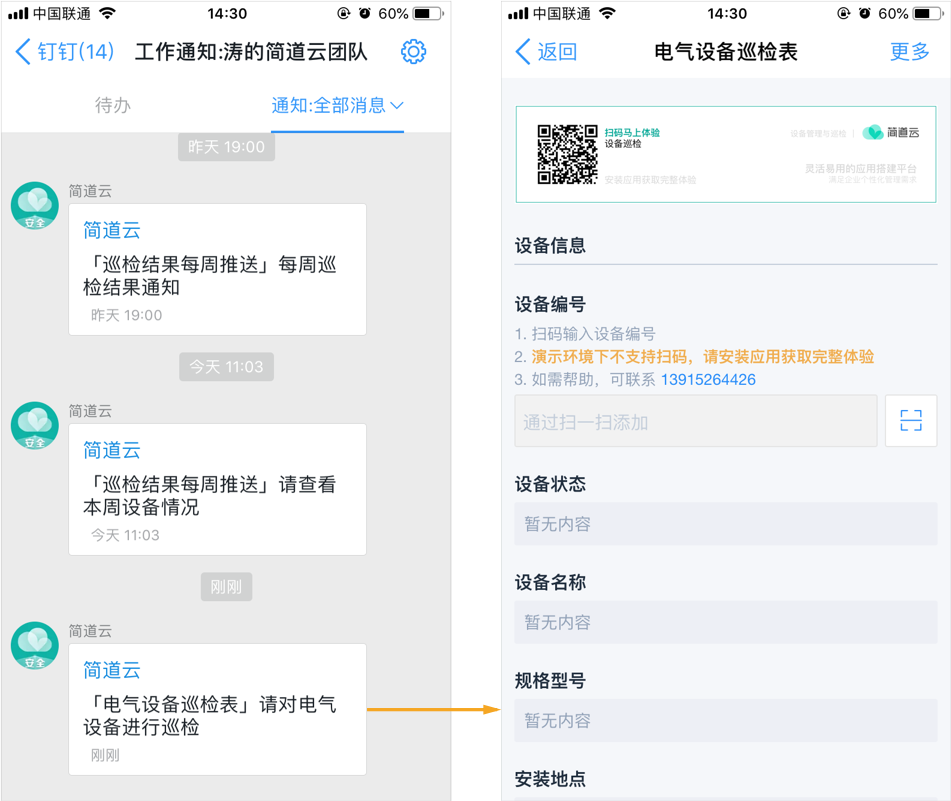Image resolution: width=951 pixels, height=801 pixels.
Task: Tap the 昨天 19:00 timestamp chip
Action: [226, 147]
